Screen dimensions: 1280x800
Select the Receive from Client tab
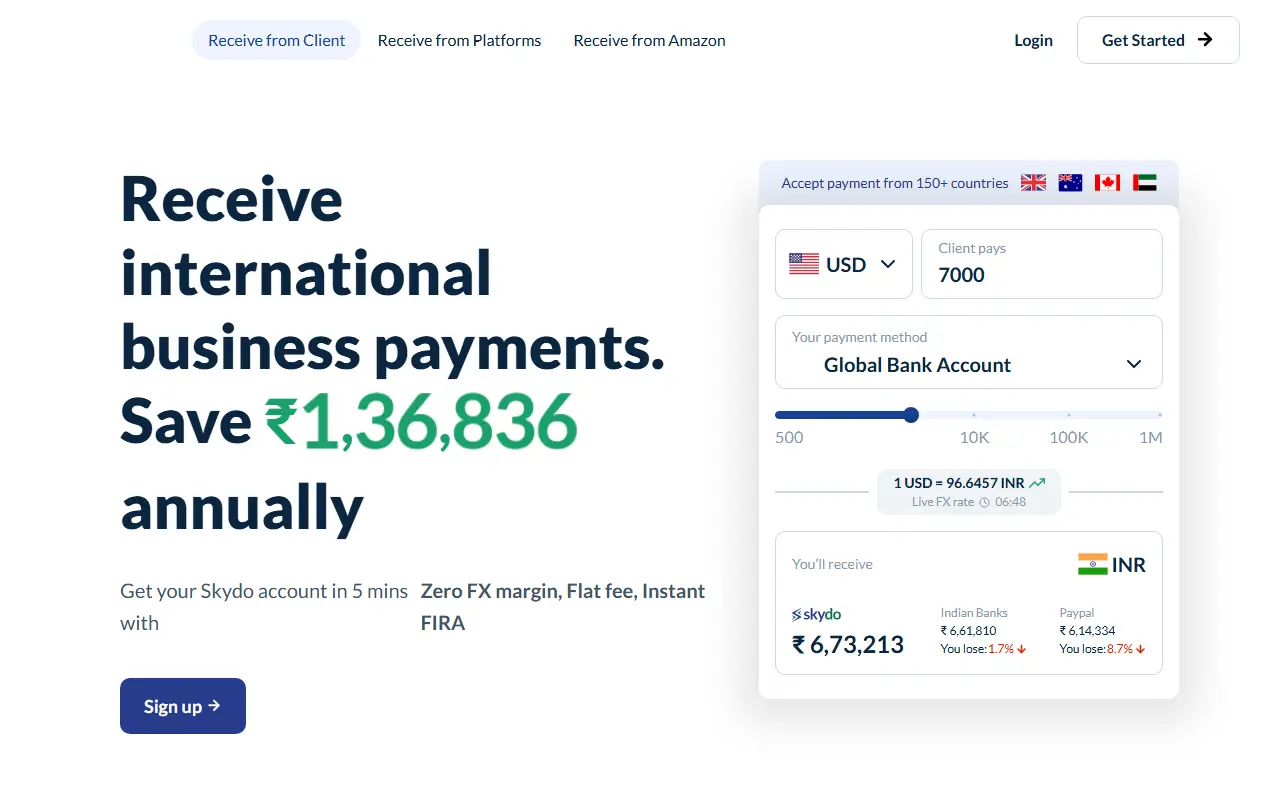(276, 40)
